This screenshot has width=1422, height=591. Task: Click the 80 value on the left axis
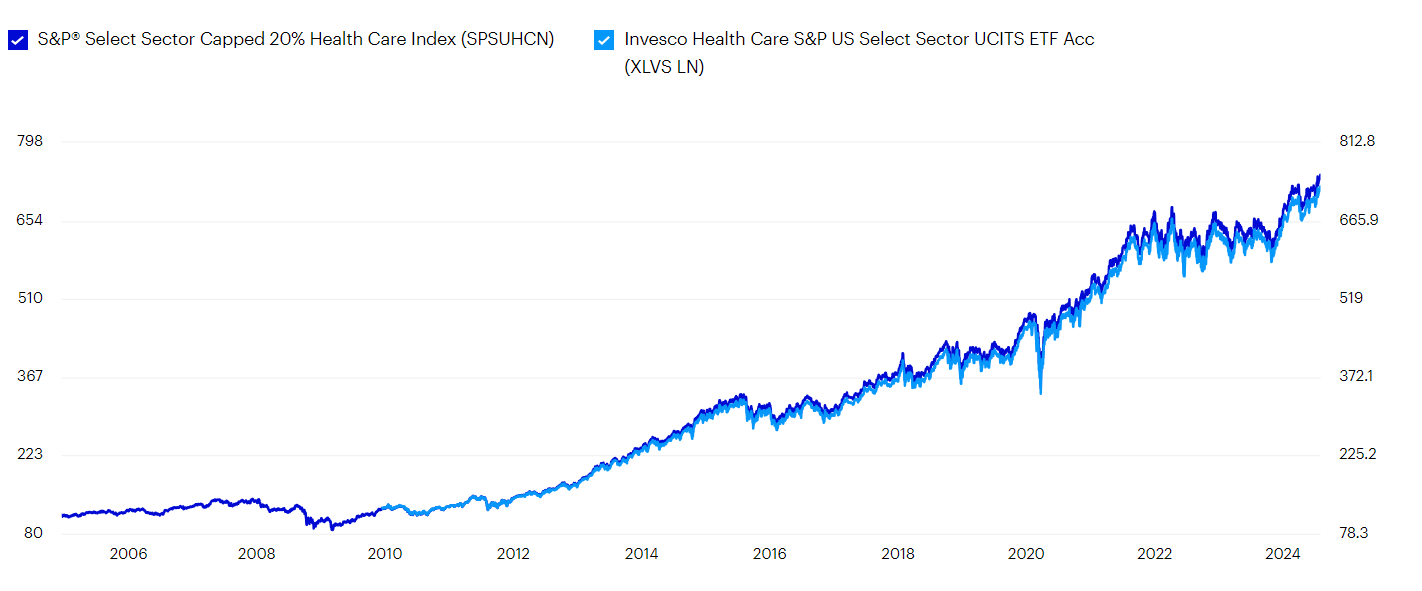(x=33, y=533)
